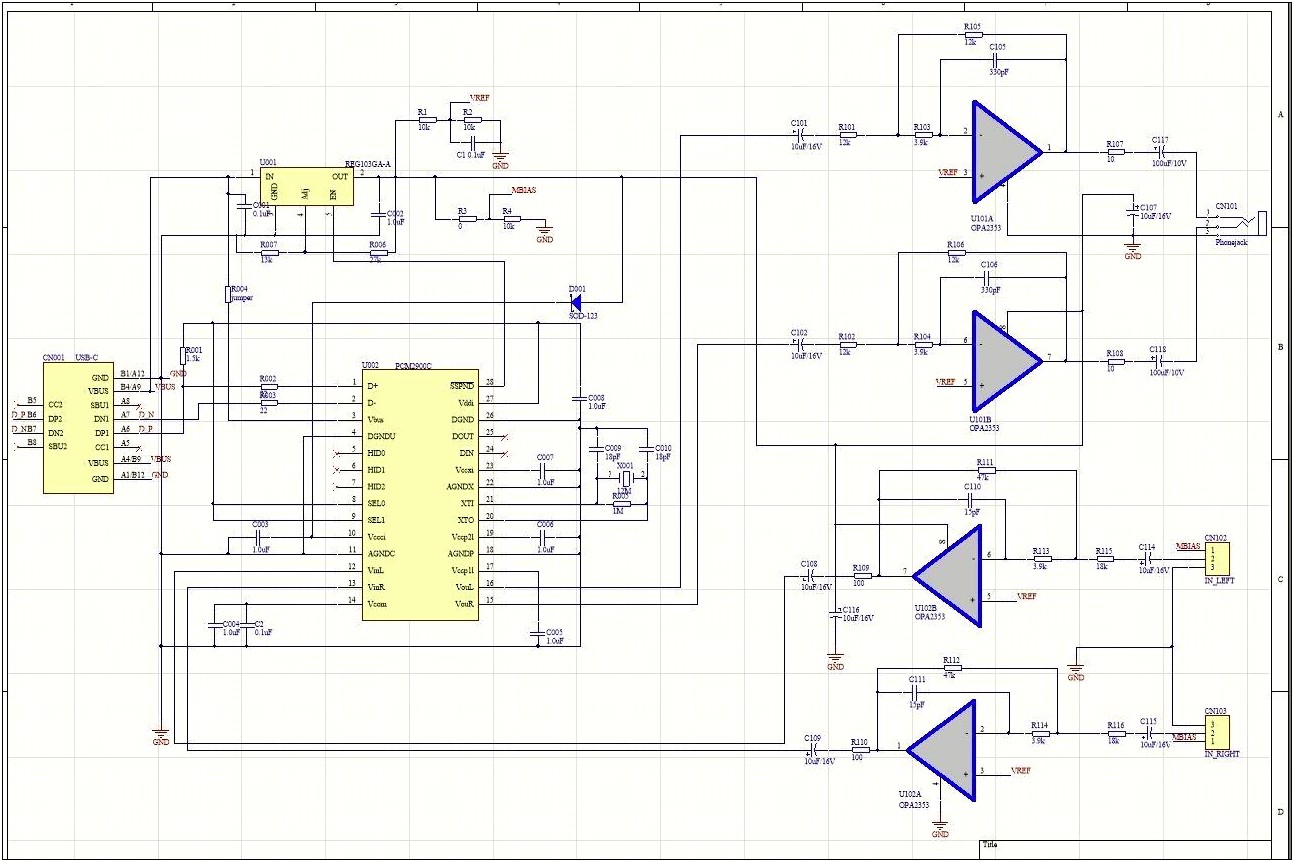Screen dimensions: 1294x862
Task: Select resistor R114 3.9k
Action: click(x=1041, y=733)
